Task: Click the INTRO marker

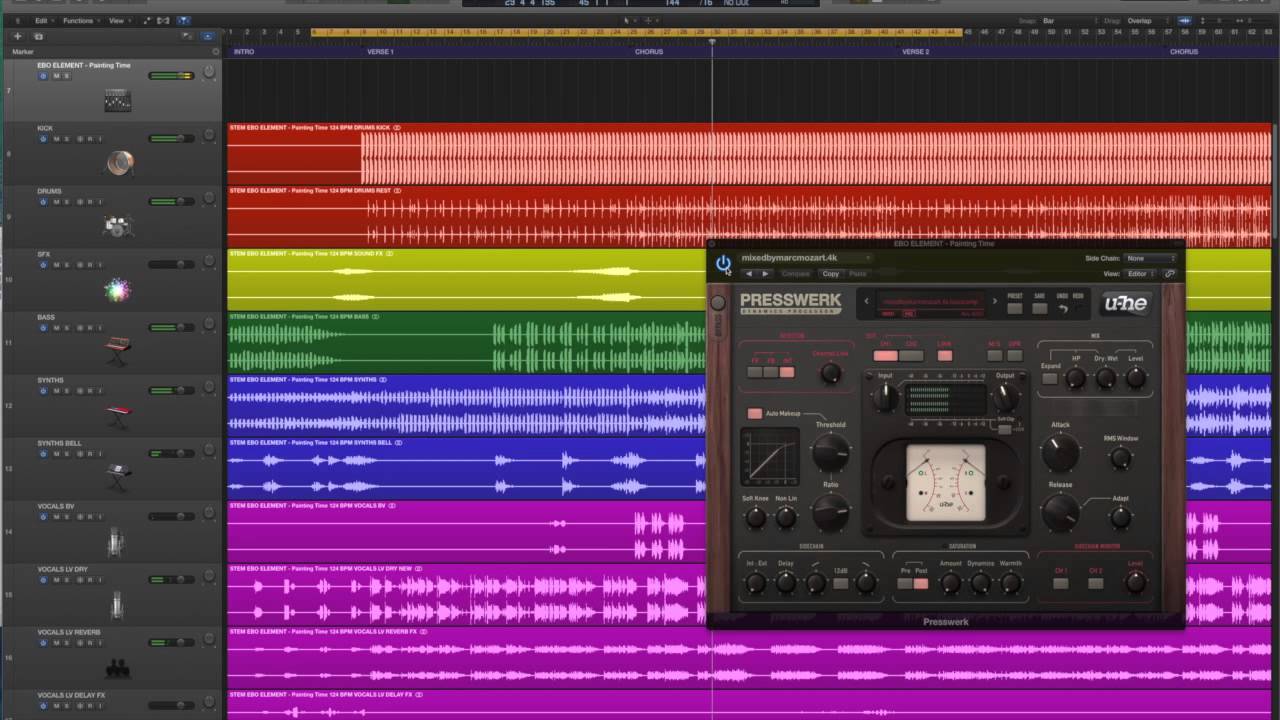Action: pos(243,51)
